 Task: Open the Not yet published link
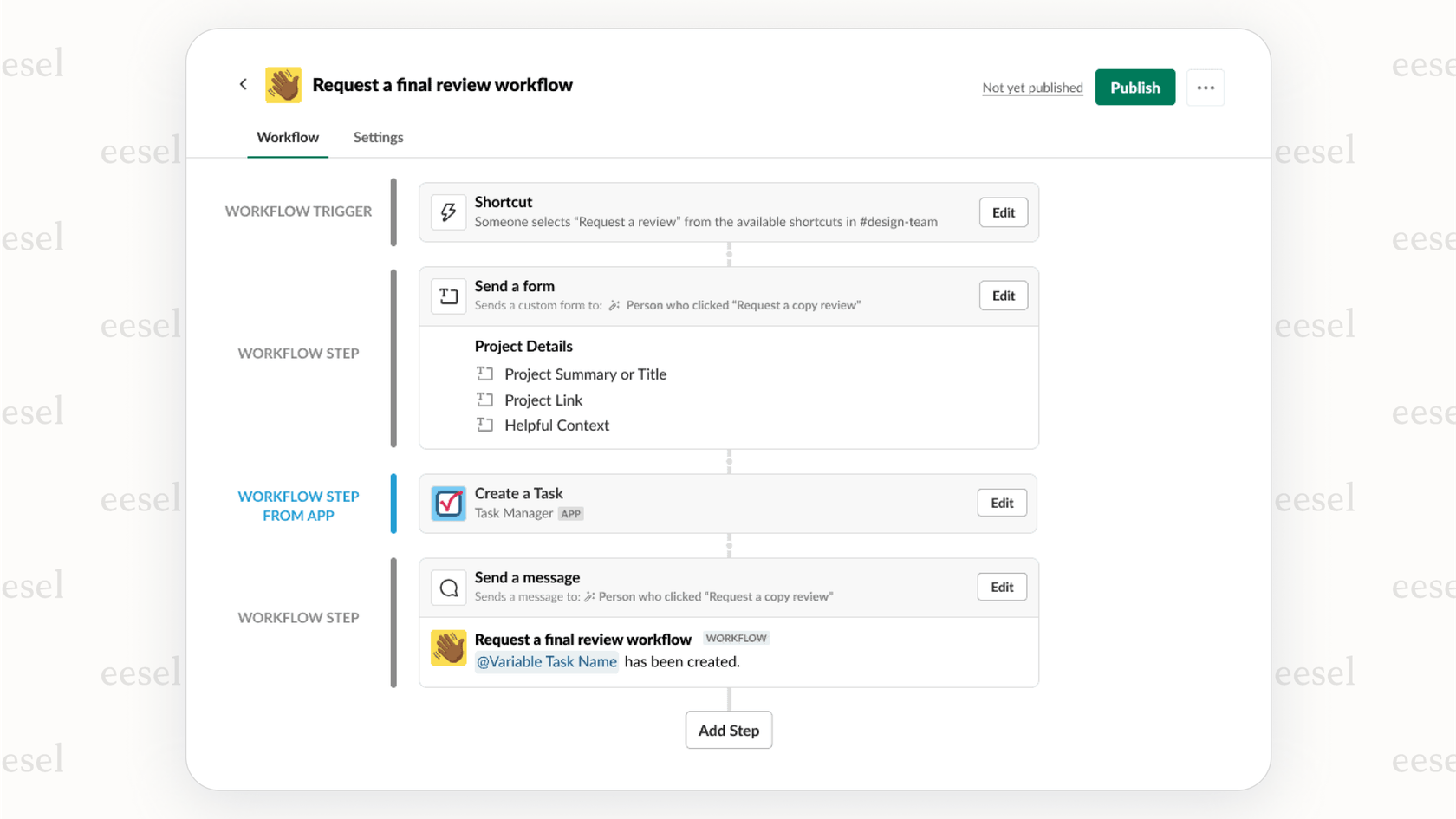point(1031,87)
